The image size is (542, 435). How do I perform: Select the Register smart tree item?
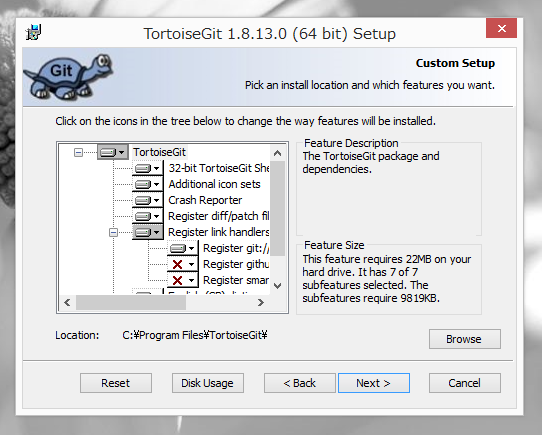(x=236, y=280)
